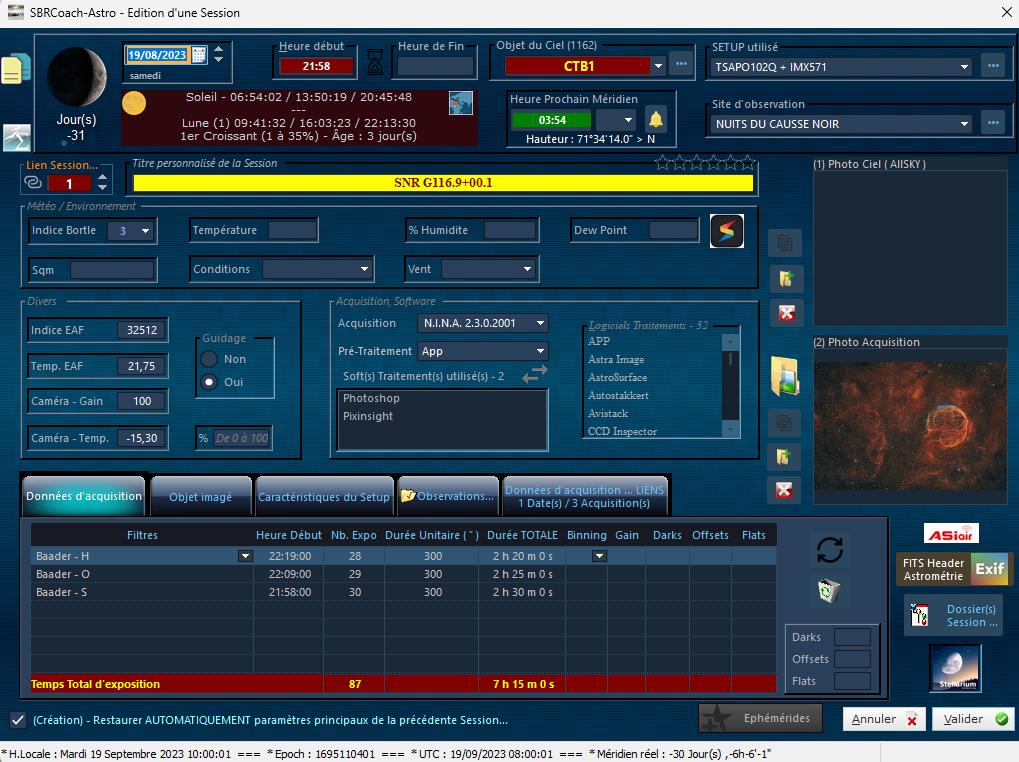Click the Valider button
Screen dimensions: 1019x762
[x=973, y=719]
